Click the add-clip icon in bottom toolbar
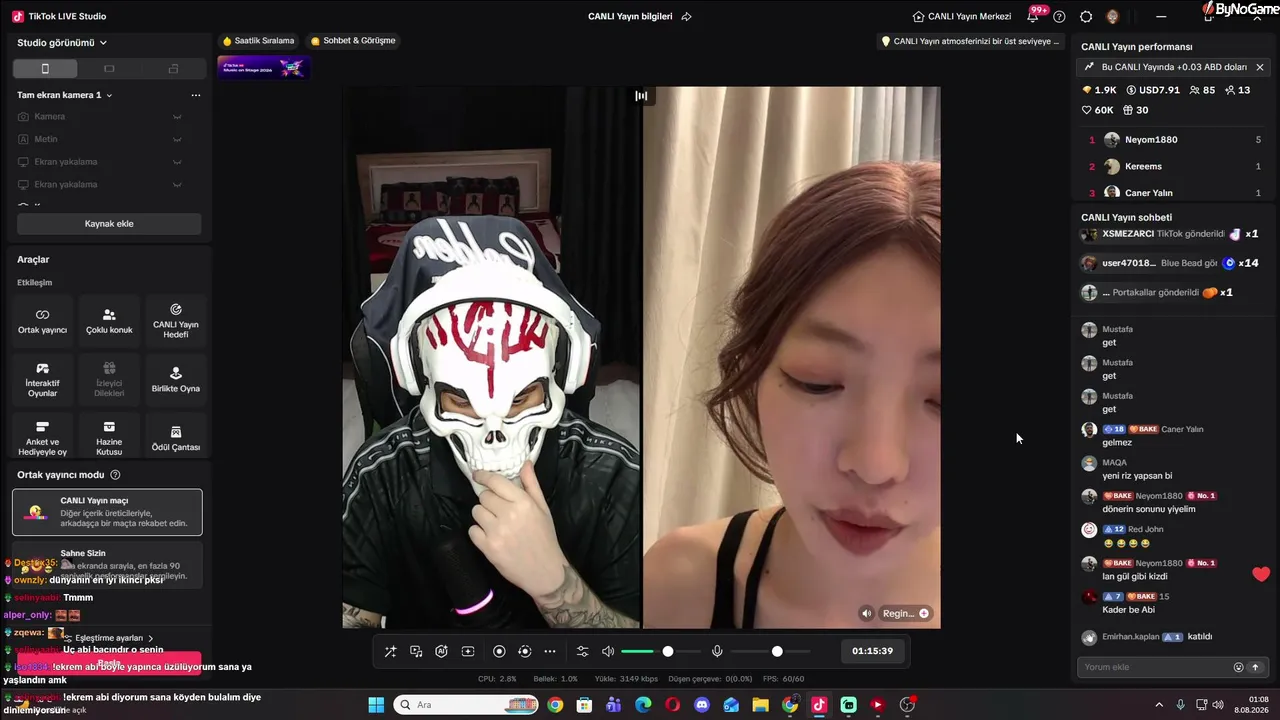This screenshot has height=720, width=1280. (467, 652)
